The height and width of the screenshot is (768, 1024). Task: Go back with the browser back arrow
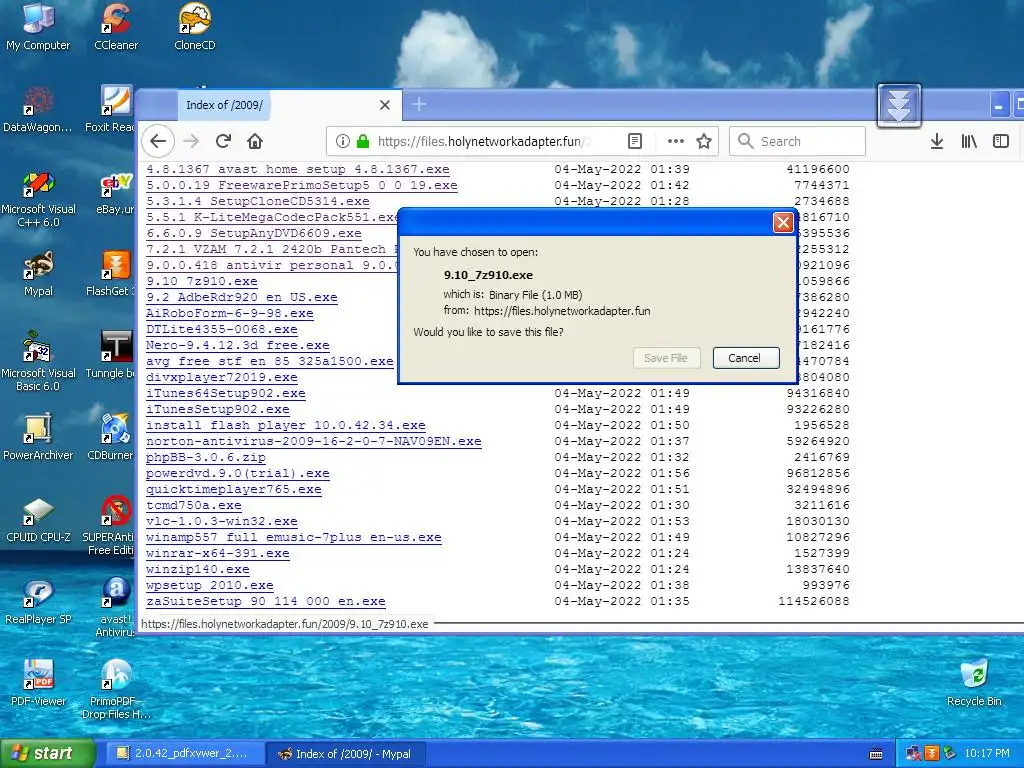pos(158,141)
